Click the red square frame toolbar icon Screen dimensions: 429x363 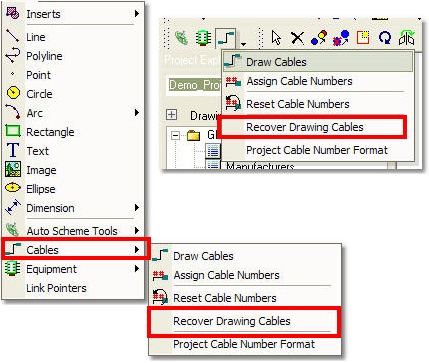[363, 37]
